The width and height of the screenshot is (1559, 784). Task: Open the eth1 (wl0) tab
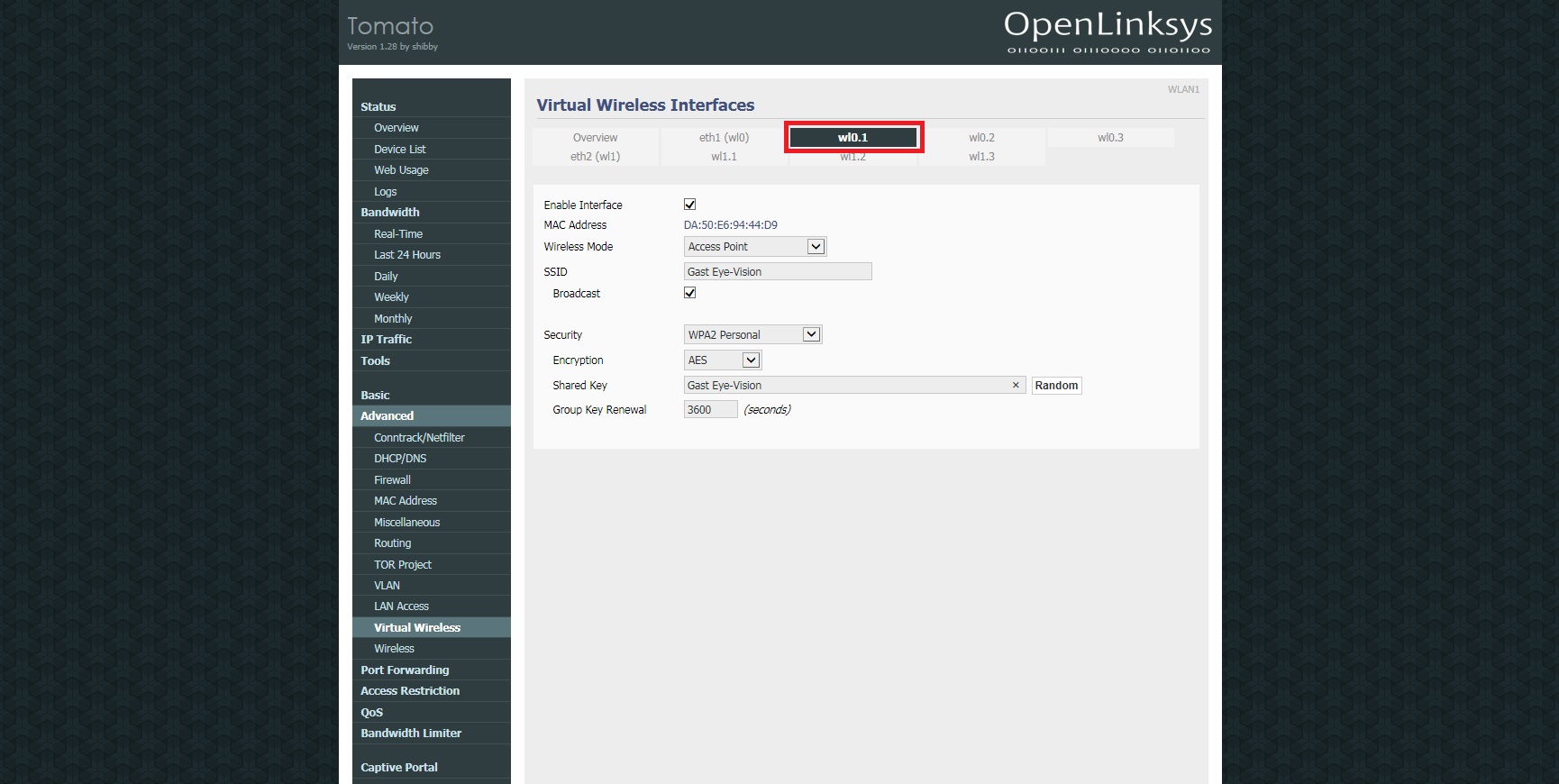click(x=724, y=138)
